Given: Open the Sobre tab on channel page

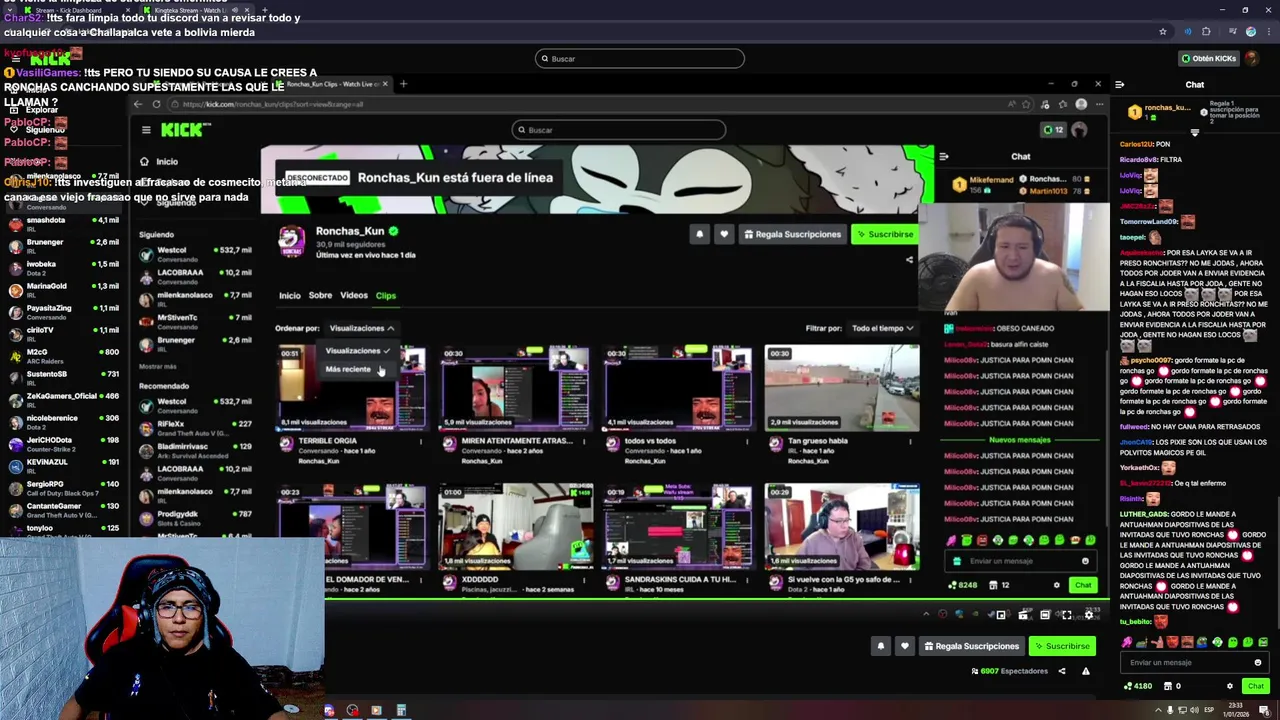Looking at the screenshot, I should 320,296.
